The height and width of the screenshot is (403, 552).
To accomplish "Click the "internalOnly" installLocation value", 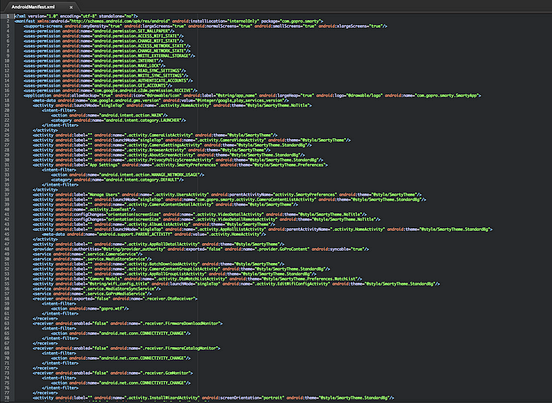I will 243,21.
